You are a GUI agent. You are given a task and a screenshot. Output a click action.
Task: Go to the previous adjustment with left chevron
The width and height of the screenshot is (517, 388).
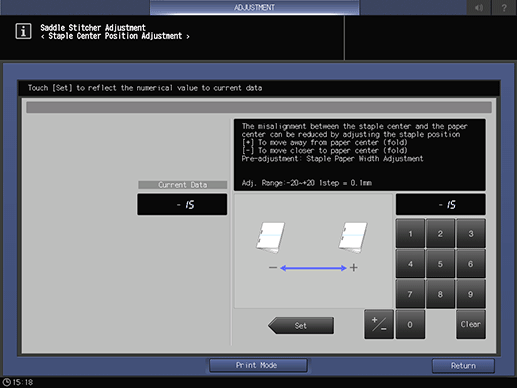tap(43, 37)
